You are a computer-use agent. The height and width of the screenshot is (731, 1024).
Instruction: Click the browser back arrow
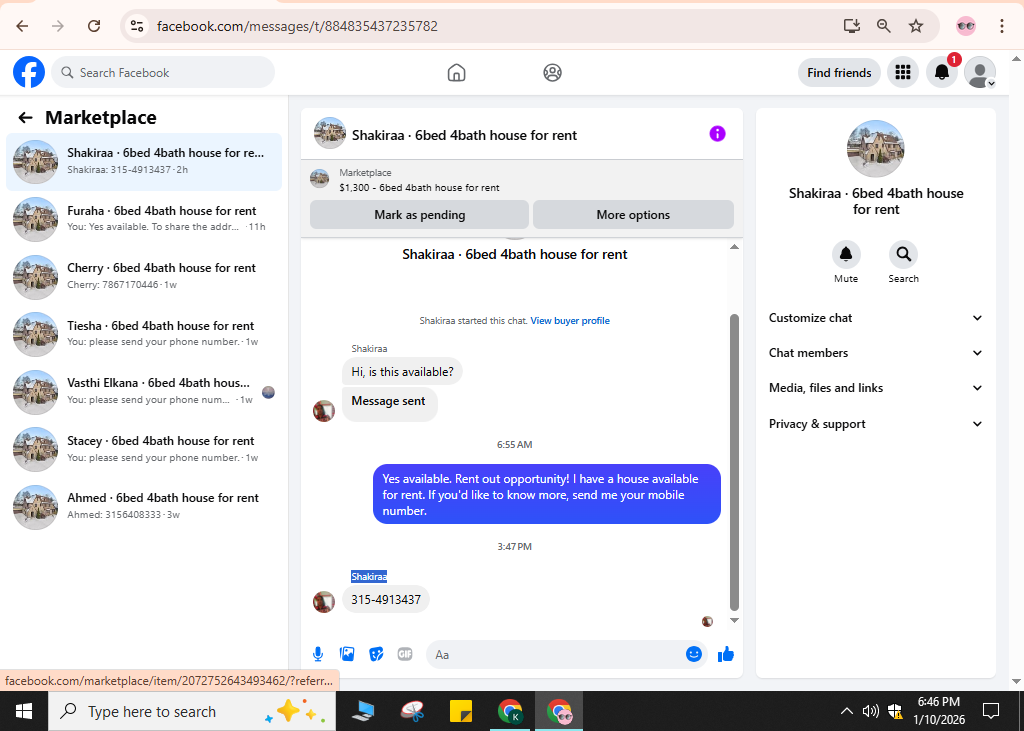point(22,26)
